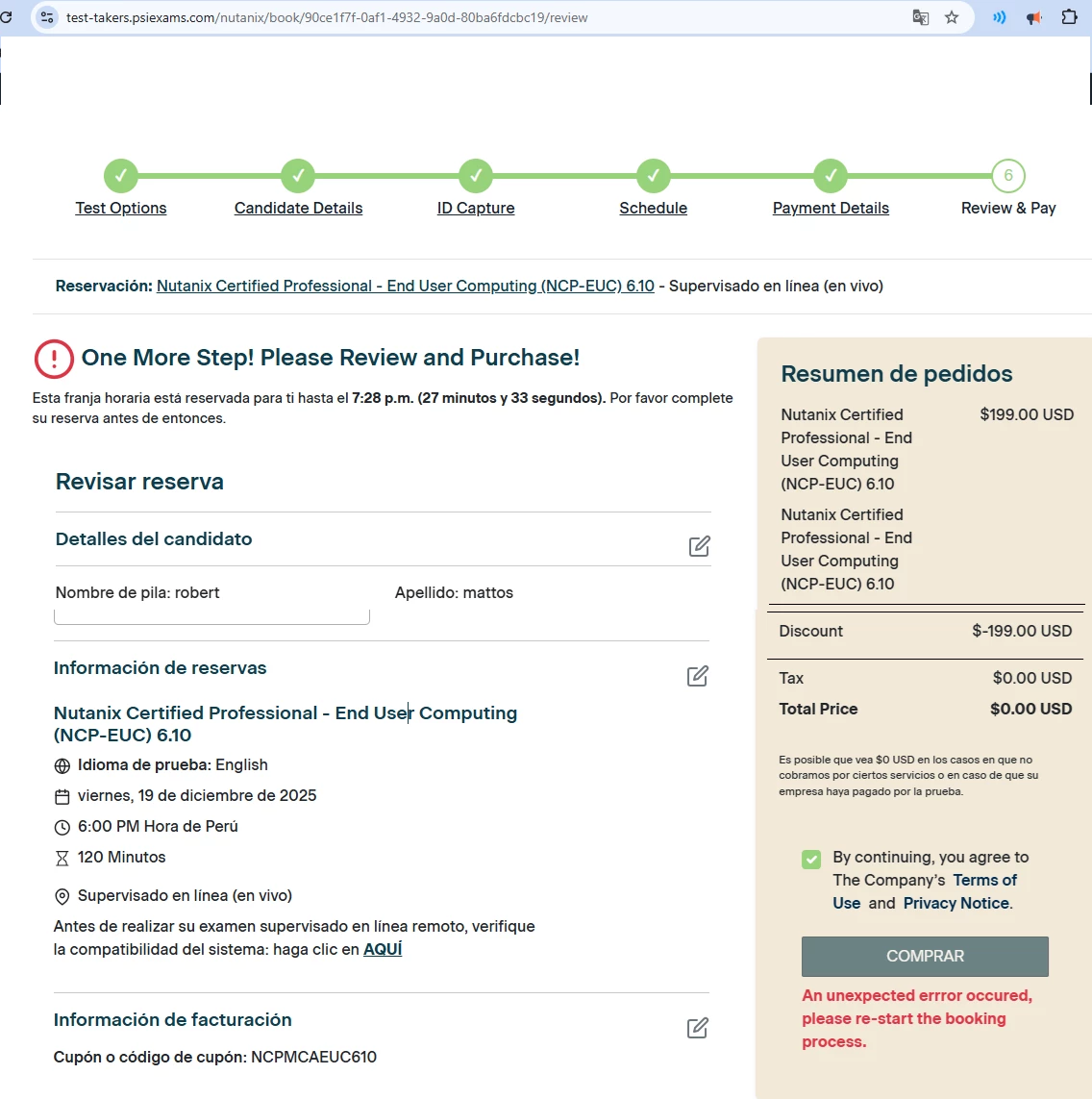1092x1099 pixels.
Task: Click the Candidate Details green check step
Action: 298,175
